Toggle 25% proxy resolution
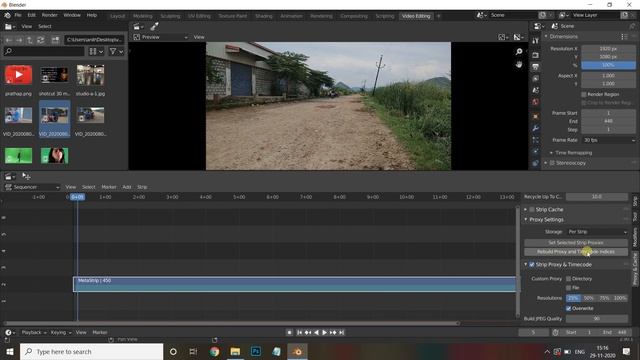The width and height of the screenshot is (640, 360). click(x=573, y=298)
